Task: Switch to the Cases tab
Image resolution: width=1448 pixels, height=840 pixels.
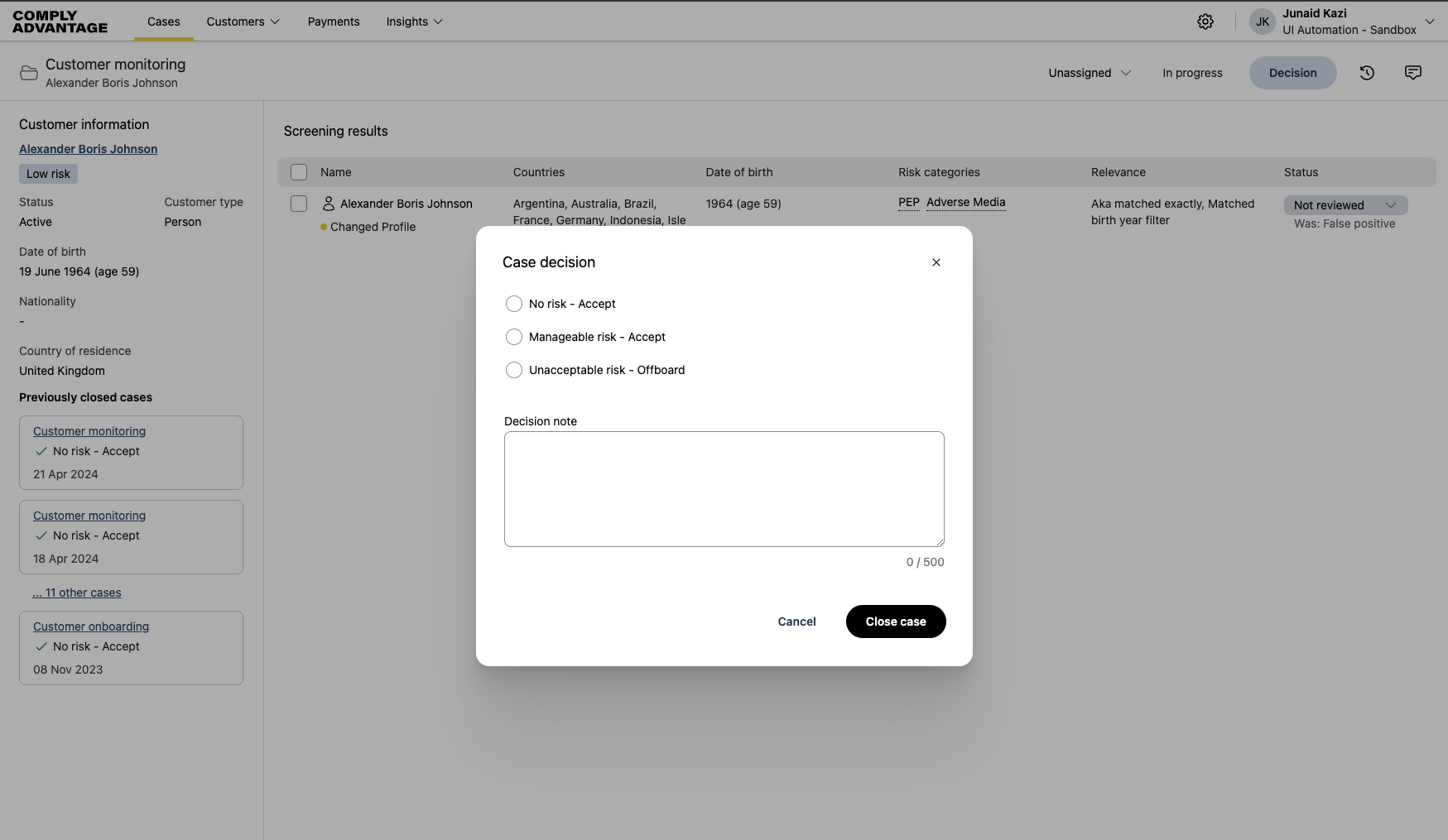Action: click(163, 22)
